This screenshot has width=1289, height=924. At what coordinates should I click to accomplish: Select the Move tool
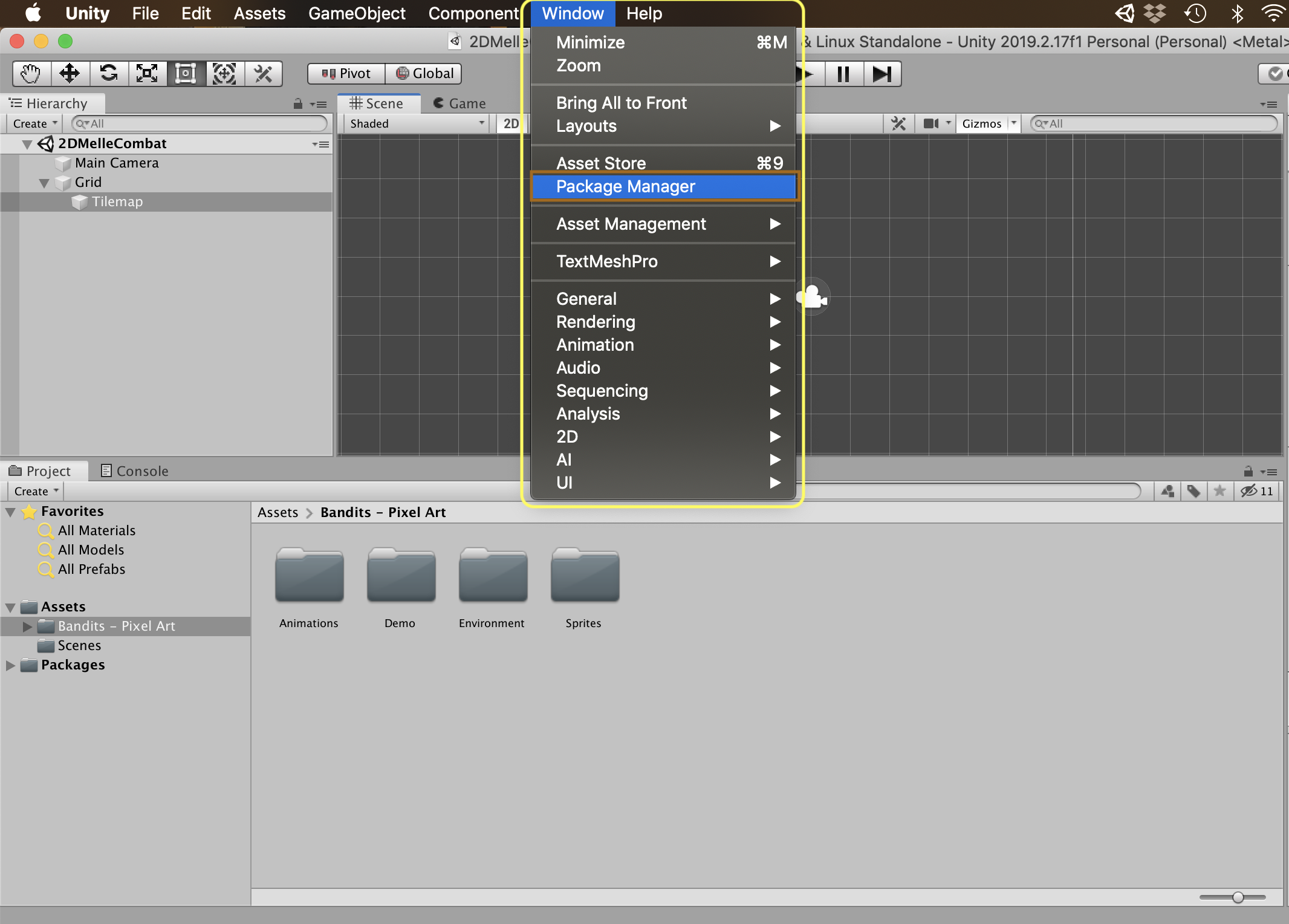70,74
